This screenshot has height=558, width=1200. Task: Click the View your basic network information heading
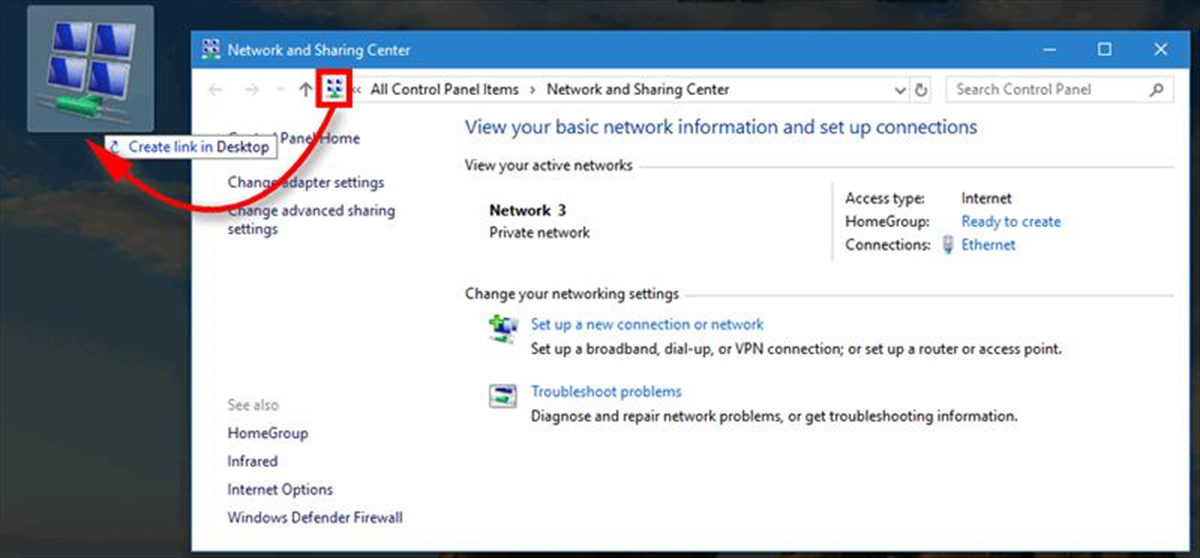[721, 128]
